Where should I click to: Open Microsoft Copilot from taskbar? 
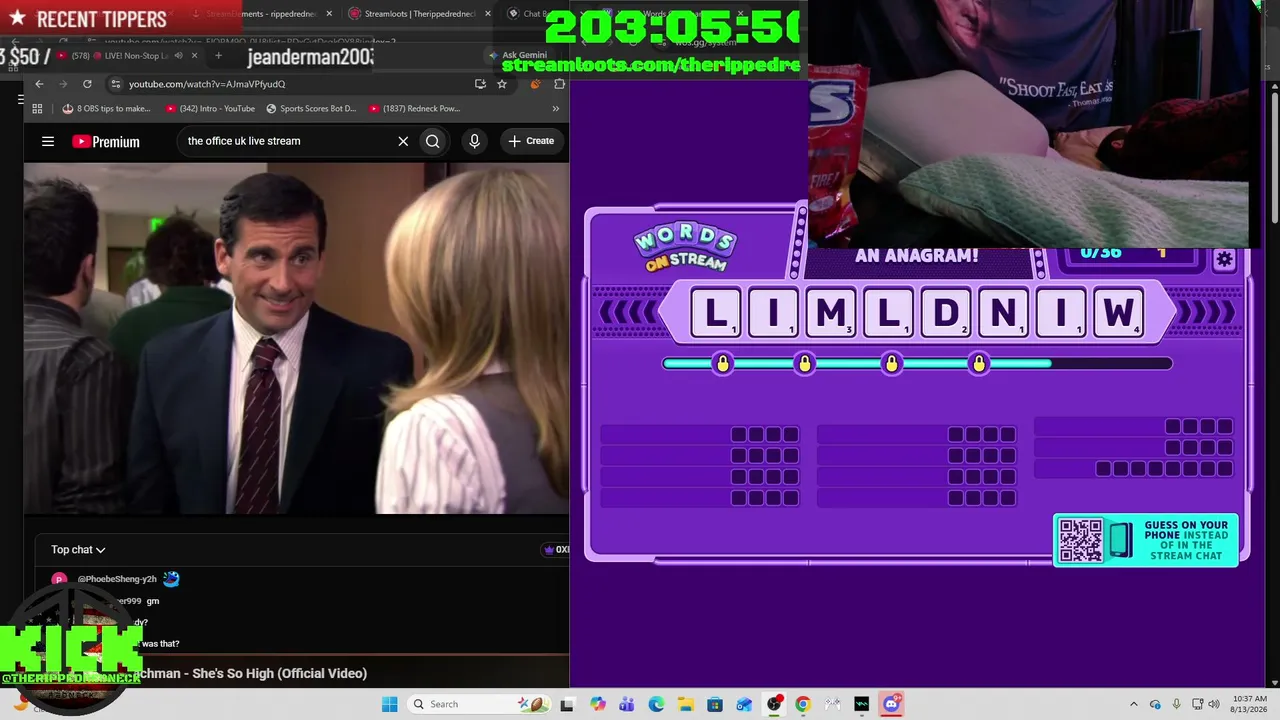click(598, 704)
